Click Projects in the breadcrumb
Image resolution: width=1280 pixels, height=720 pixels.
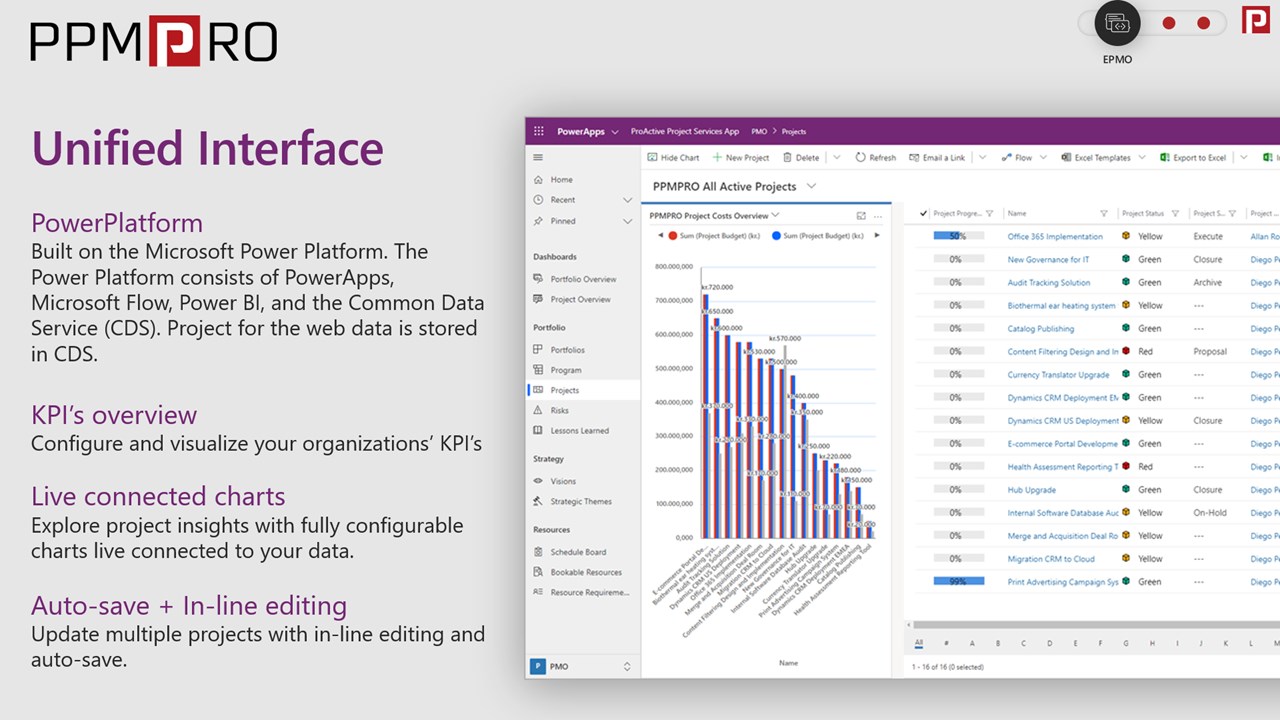click(x=794, y=131)
